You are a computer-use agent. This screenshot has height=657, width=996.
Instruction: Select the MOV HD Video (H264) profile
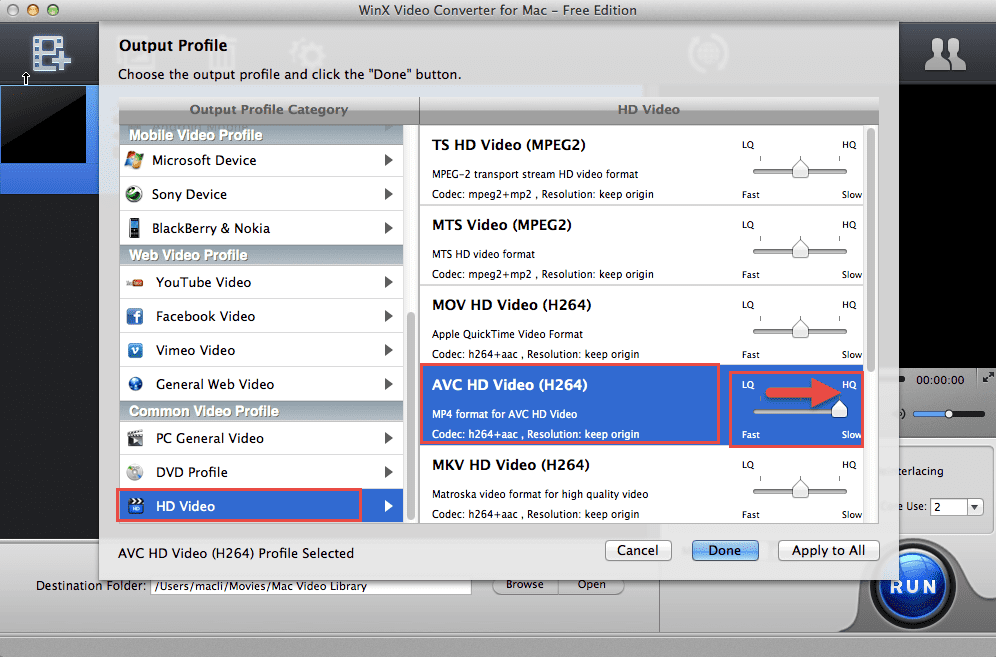pyautogui.click(x=642, y=325)
